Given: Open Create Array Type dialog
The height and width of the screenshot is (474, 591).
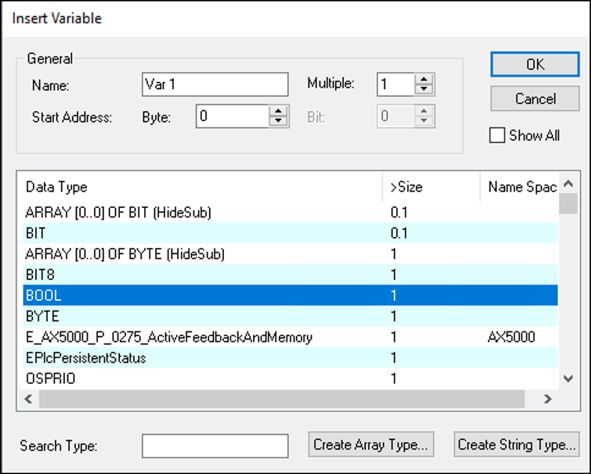Looking at the screenshot, I should (x=371, y=445).
